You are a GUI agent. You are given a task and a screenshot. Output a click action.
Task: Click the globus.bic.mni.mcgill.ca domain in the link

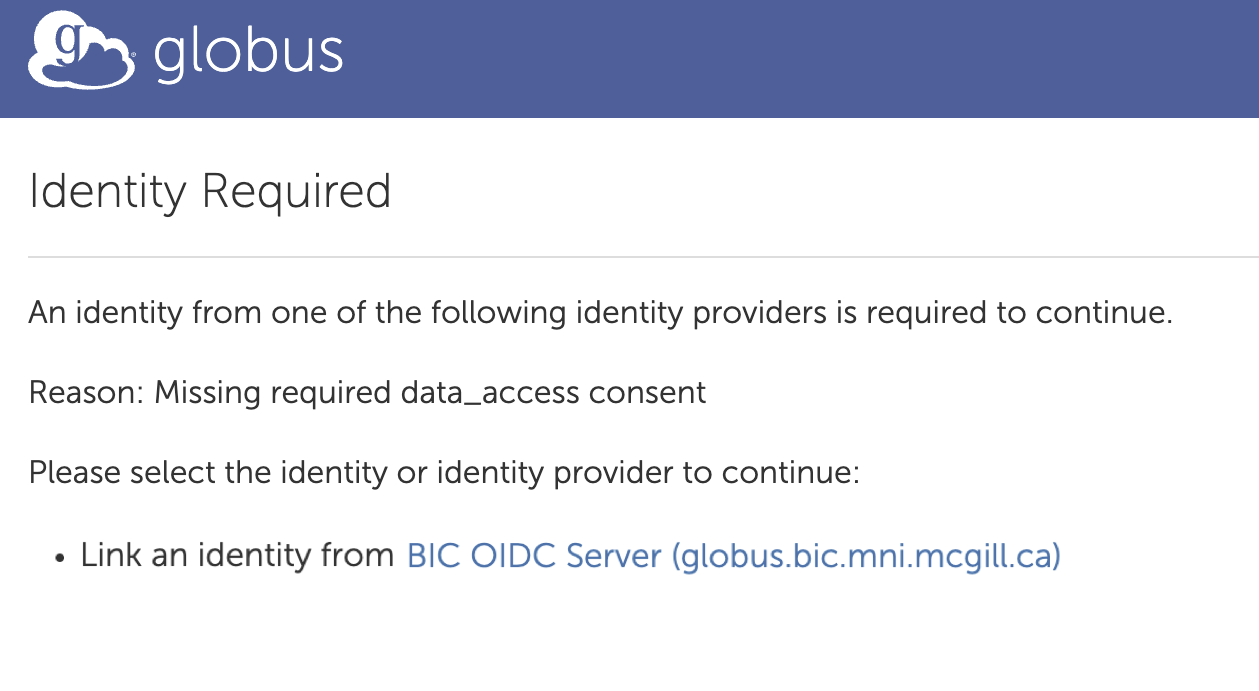tap(867, 556)
